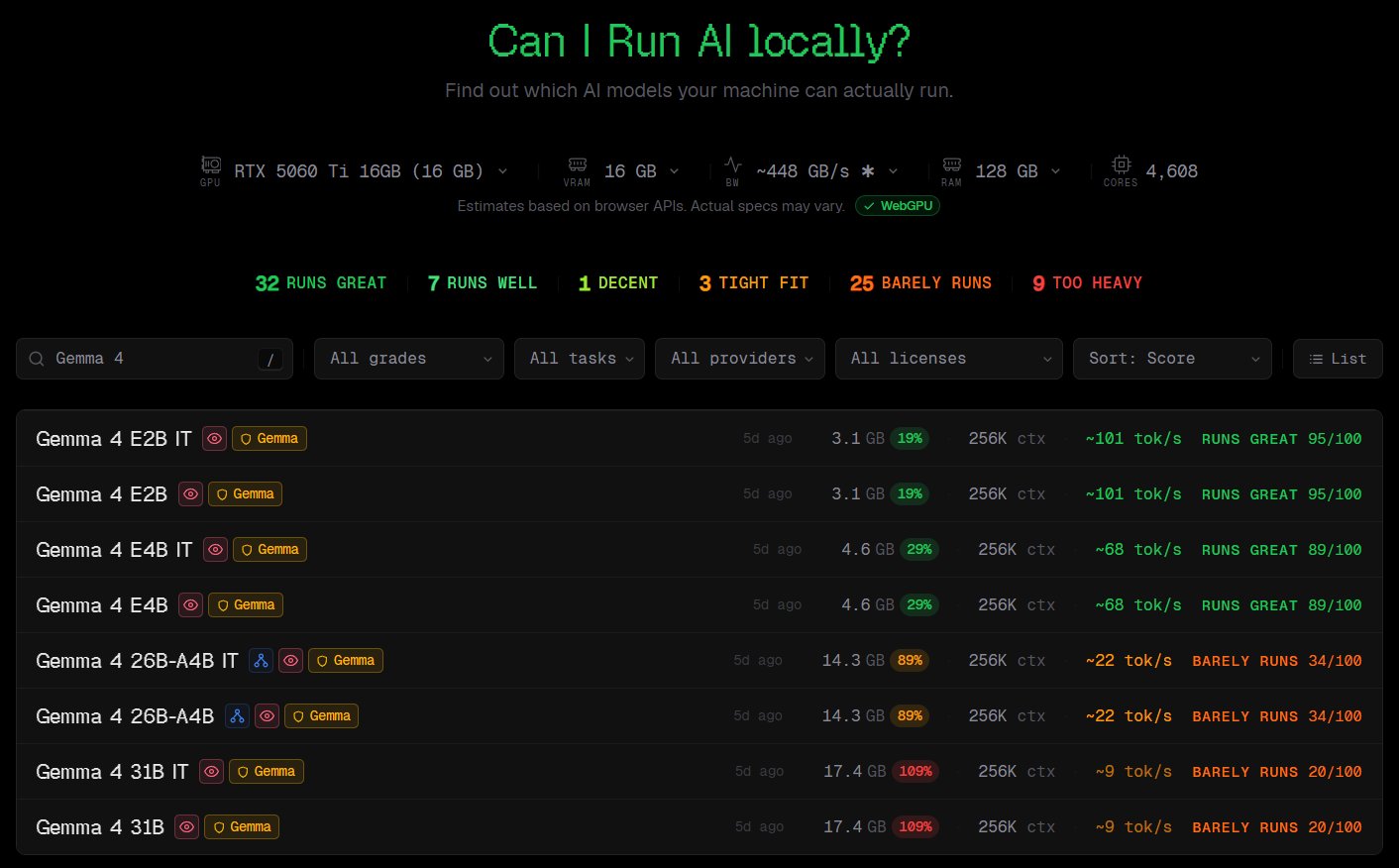Click the search magnifier icon
The width and height of the screenshot is (1399, 868).
click(37, 359)
